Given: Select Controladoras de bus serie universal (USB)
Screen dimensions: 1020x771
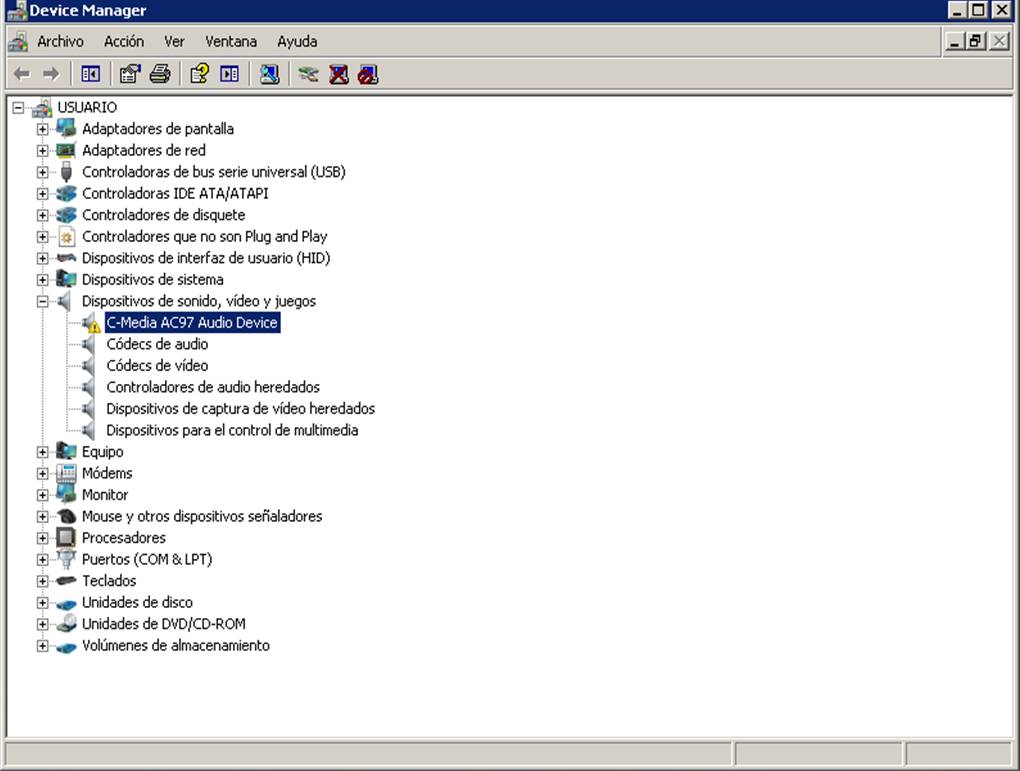Looking at the screenshot, I should (213, 172).
